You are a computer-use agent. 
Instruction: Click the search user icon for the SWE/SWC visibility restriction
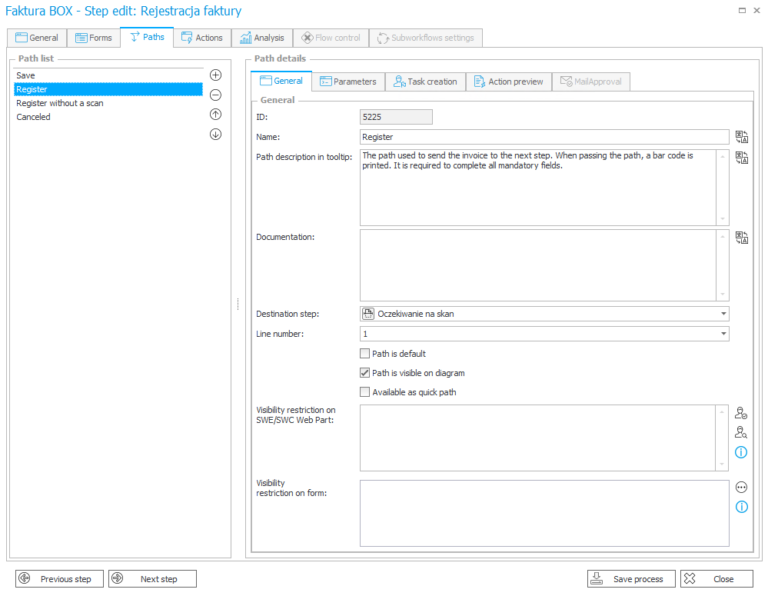click(741, 432)
